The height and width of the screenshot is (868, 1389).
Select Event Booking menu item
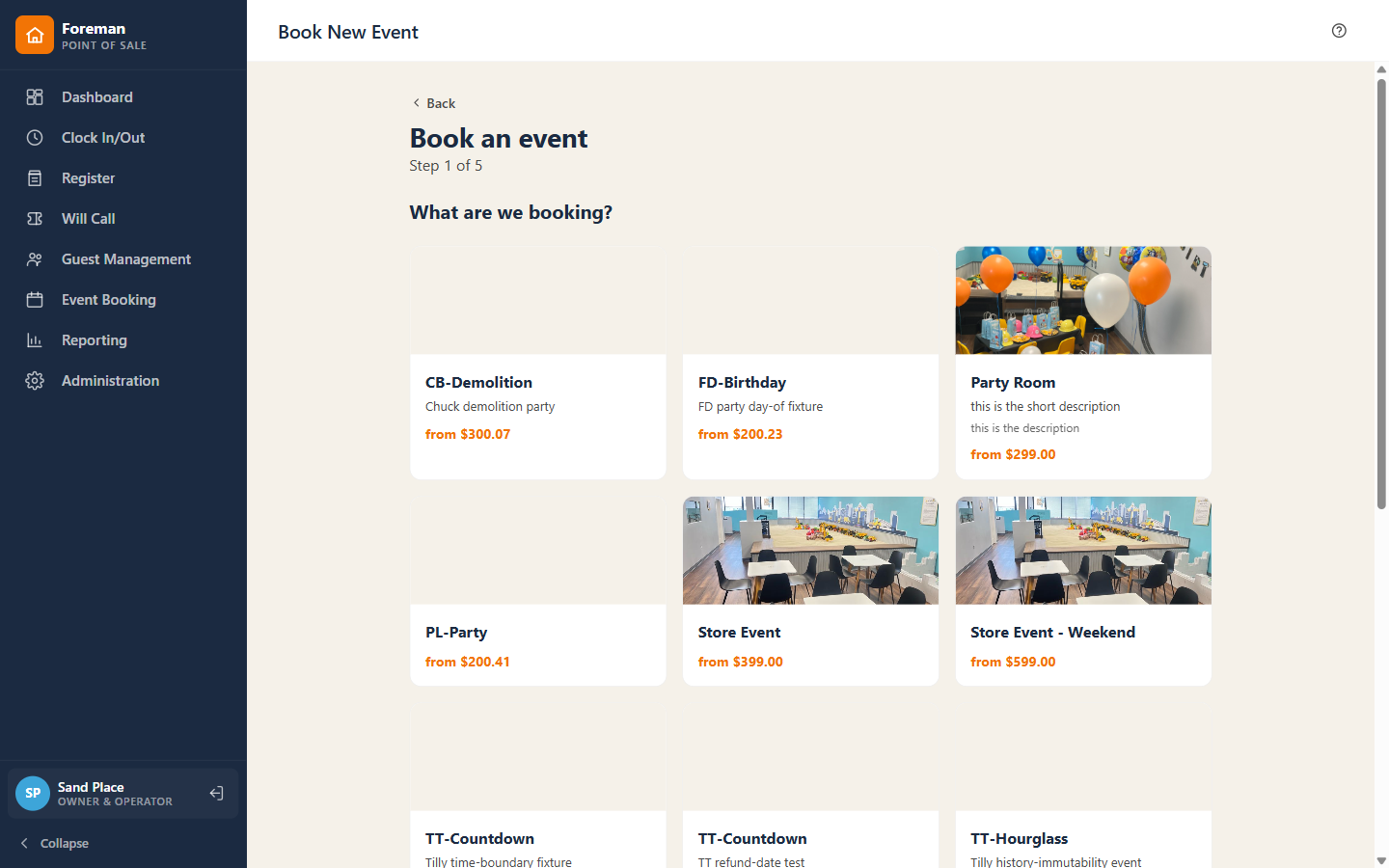(x=123, y=300)
